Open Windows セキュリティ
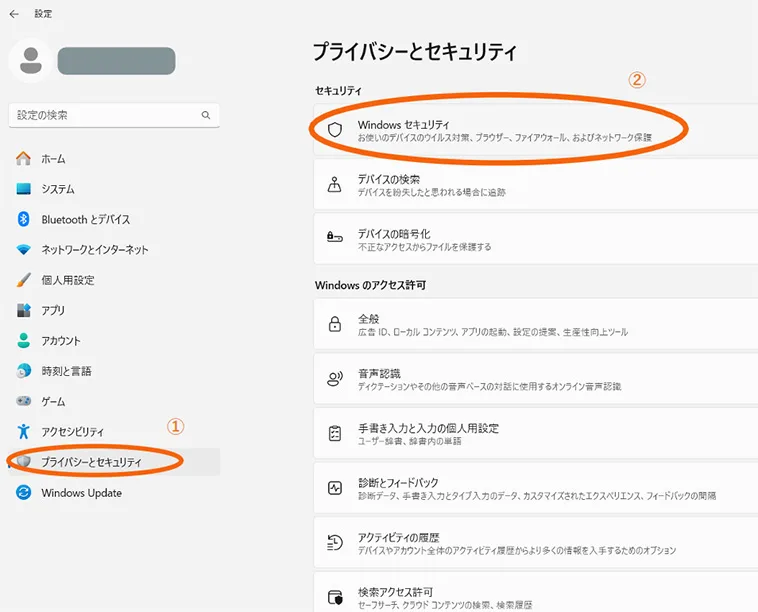Viewport: 758px width, 612px height. pos(536,130)
